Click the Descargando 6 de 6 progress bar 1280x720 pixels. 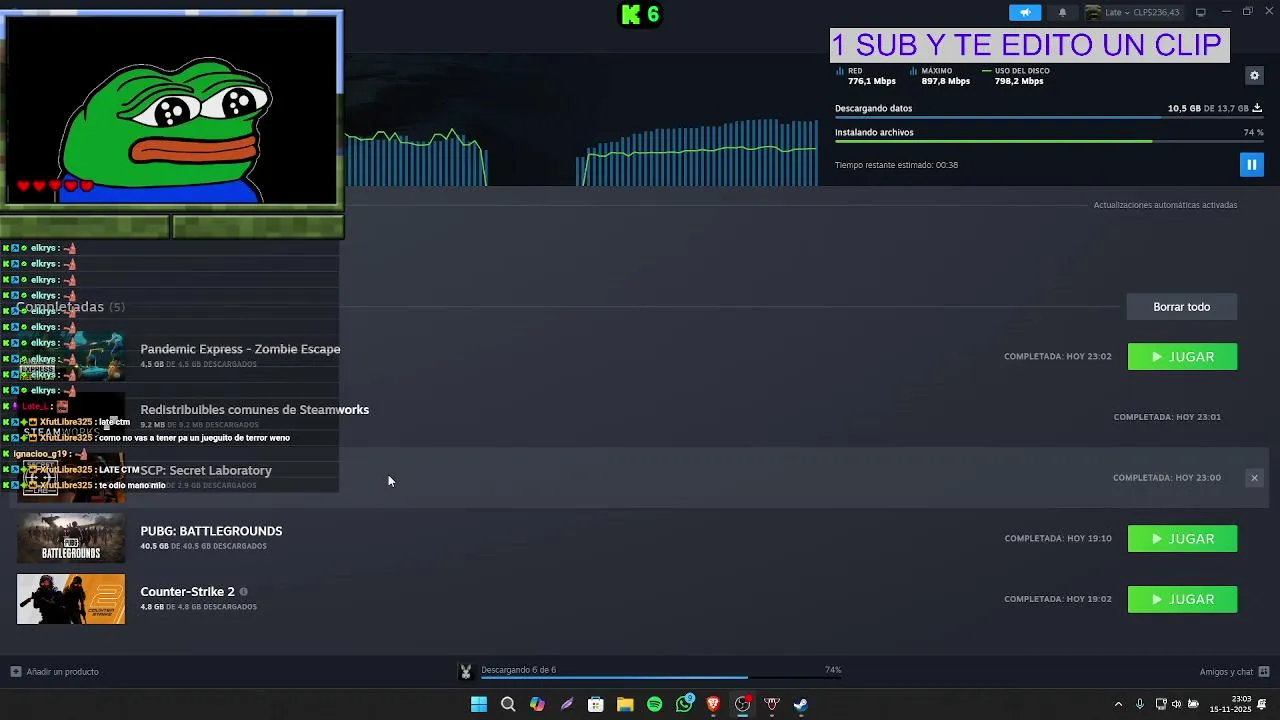coord(661,679)
